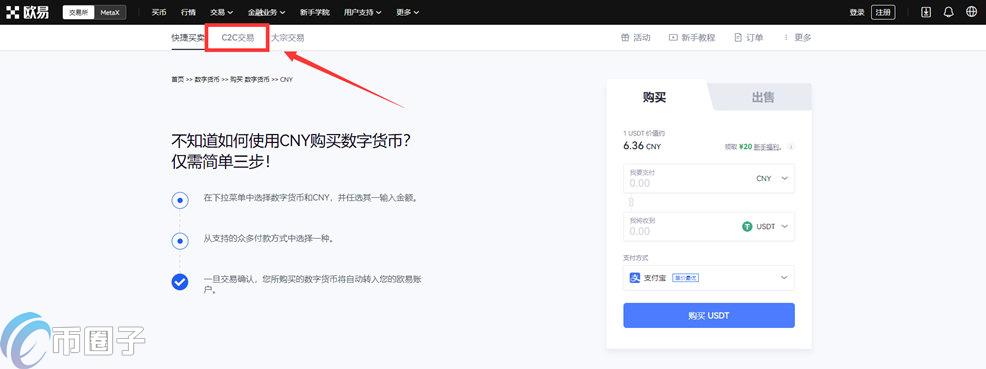Click the 领取 ¥20 新手福利 link
Viewport: 986px width, 369px height.
point(753,147)
